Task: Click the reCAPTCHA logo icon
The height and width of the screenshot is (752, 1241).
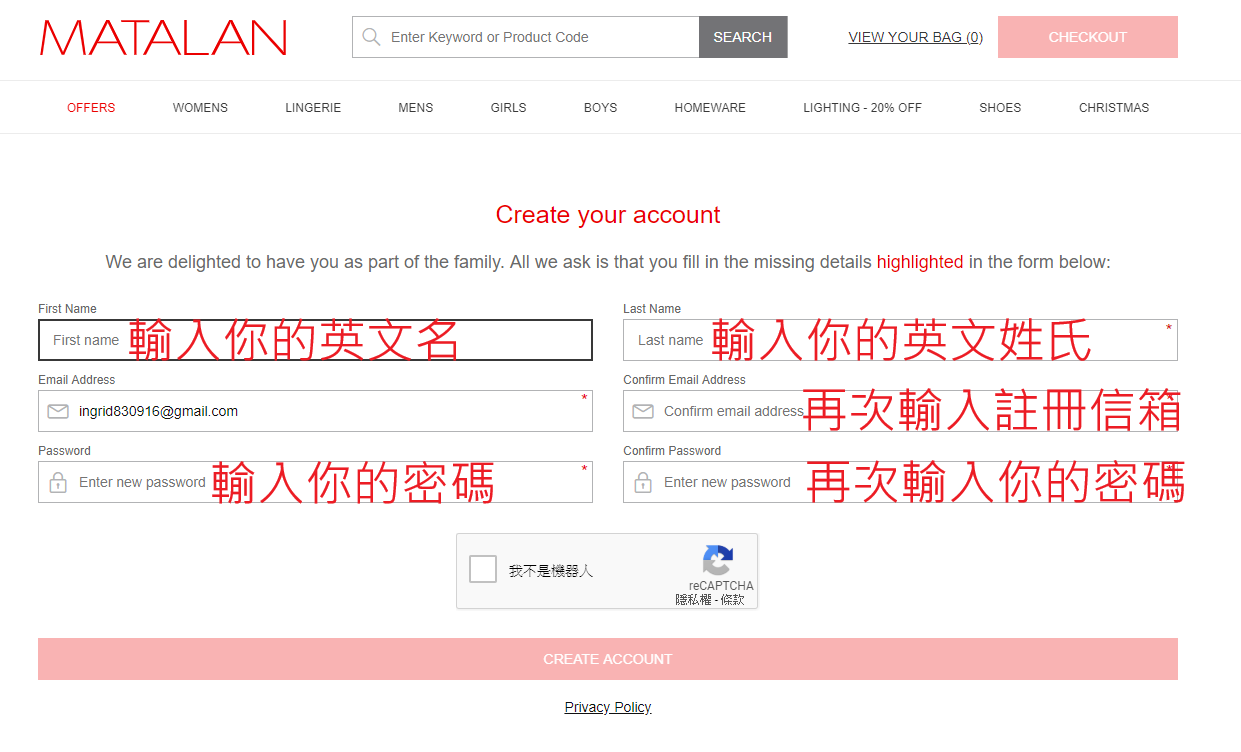Action: coord(718,560)
